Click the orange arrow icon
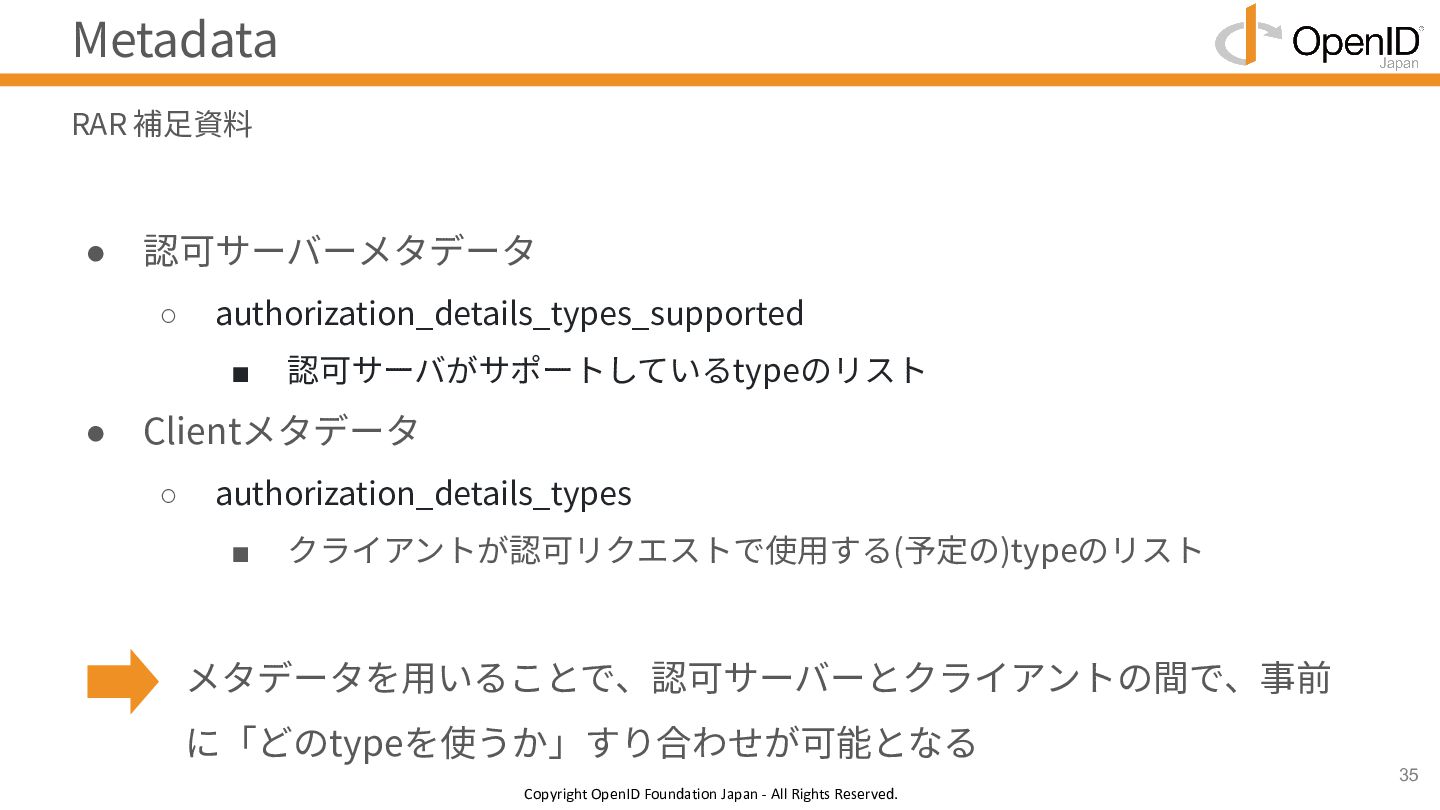1440x810 pixels. [123, 681]
